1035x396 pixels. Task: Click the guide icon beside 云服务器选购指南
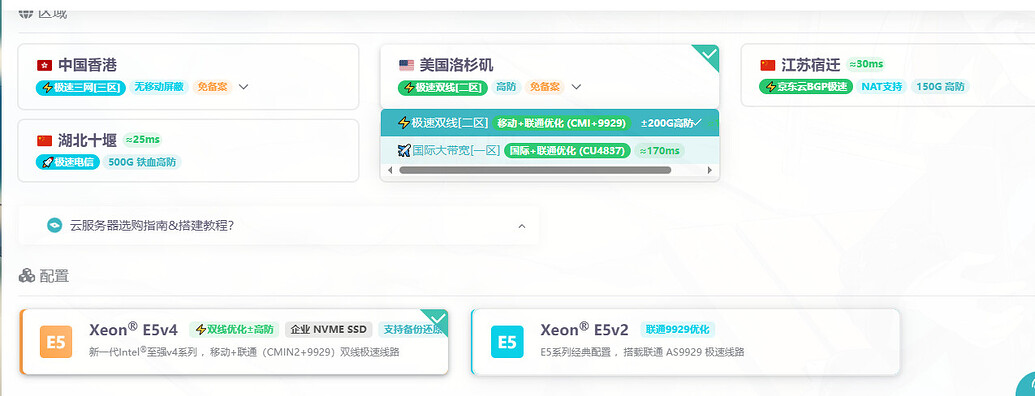point(55,226)
